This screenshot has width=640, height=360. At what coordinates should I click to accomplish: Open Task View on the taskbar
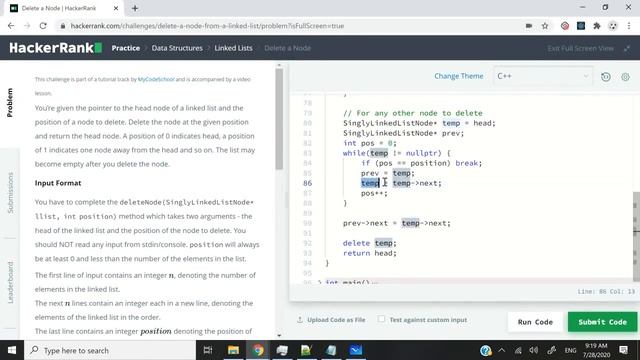[208, 350]
